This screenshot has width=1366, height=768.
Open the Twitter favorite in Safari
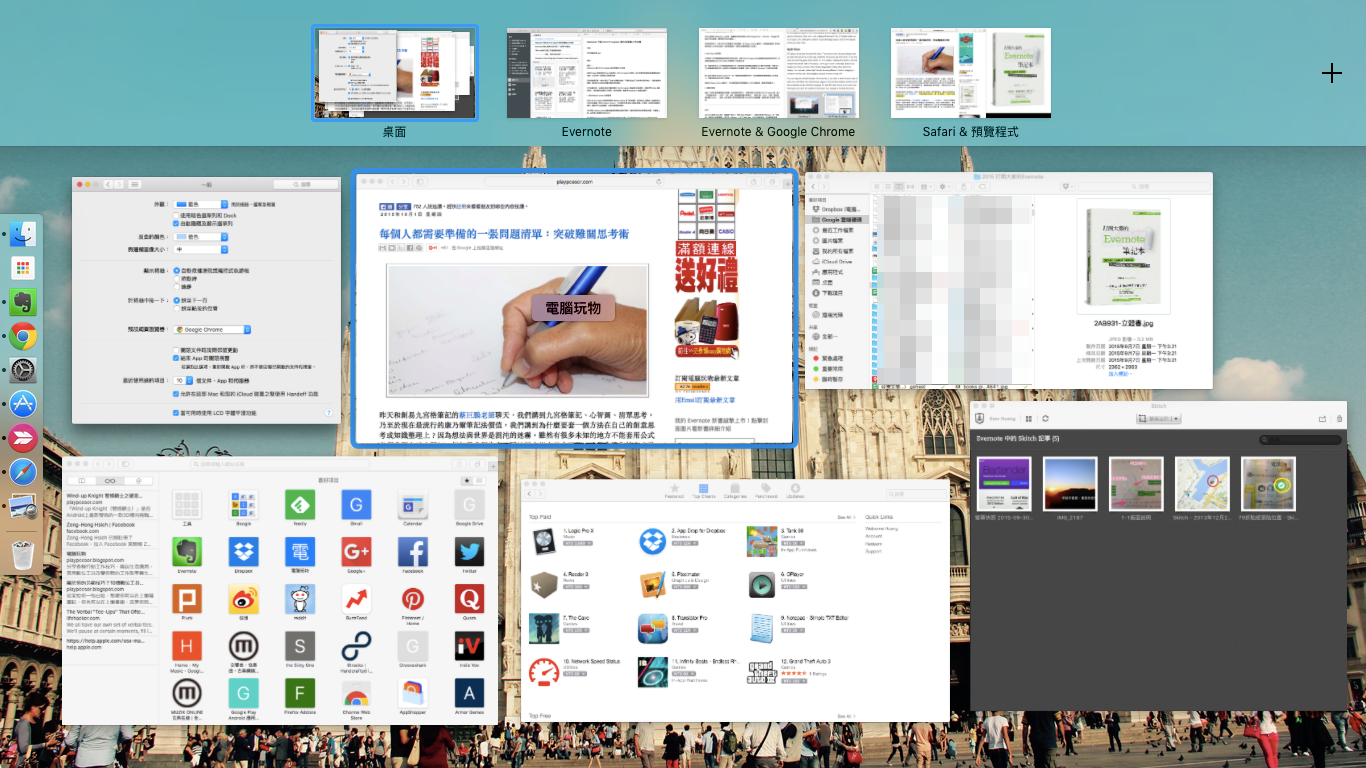[469, 552]
